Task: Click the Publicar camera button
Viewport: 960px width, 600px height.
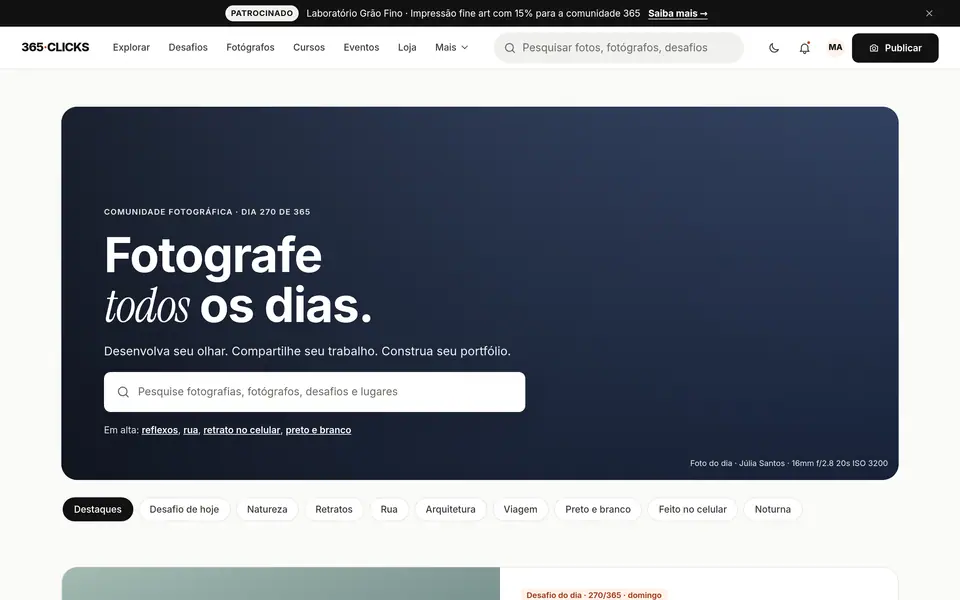Action: click(894, 48)
